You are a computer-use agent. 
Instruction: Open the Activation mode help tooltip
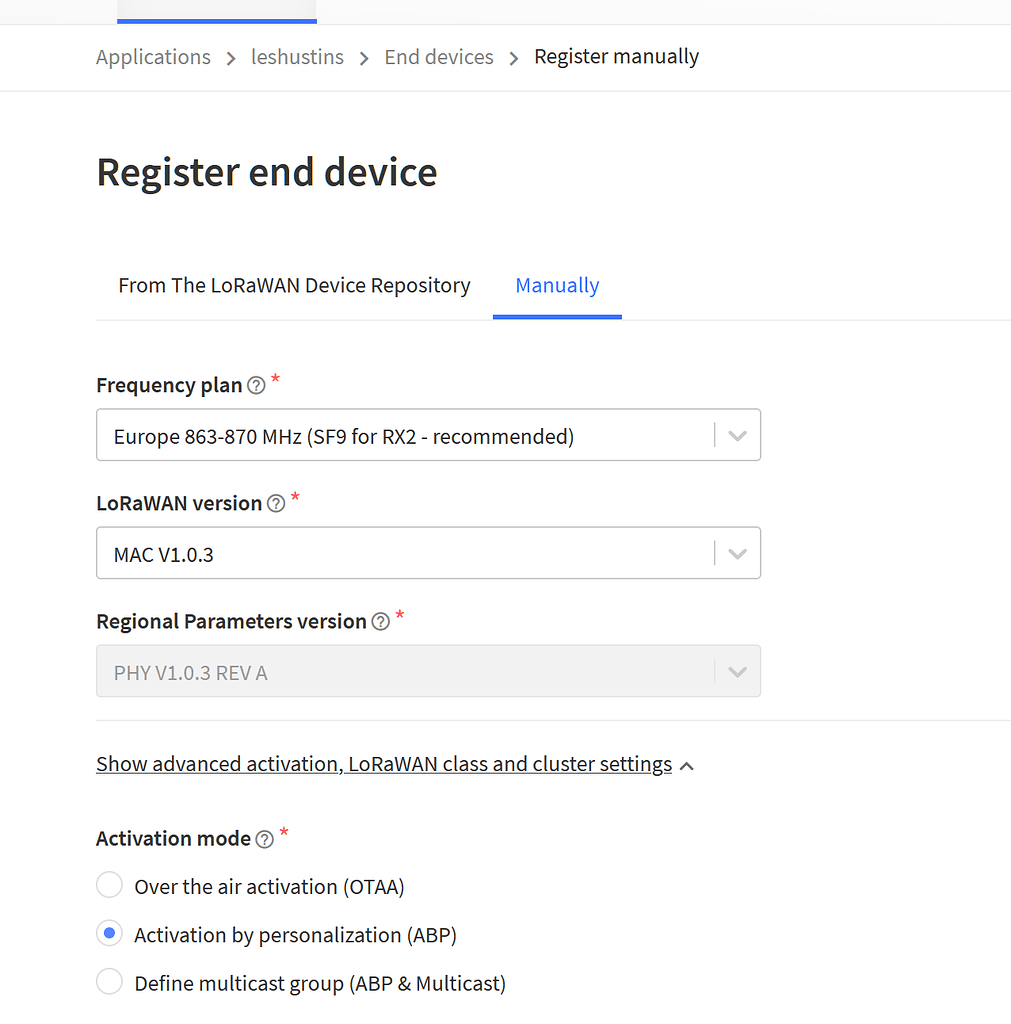tap(264, 839)
